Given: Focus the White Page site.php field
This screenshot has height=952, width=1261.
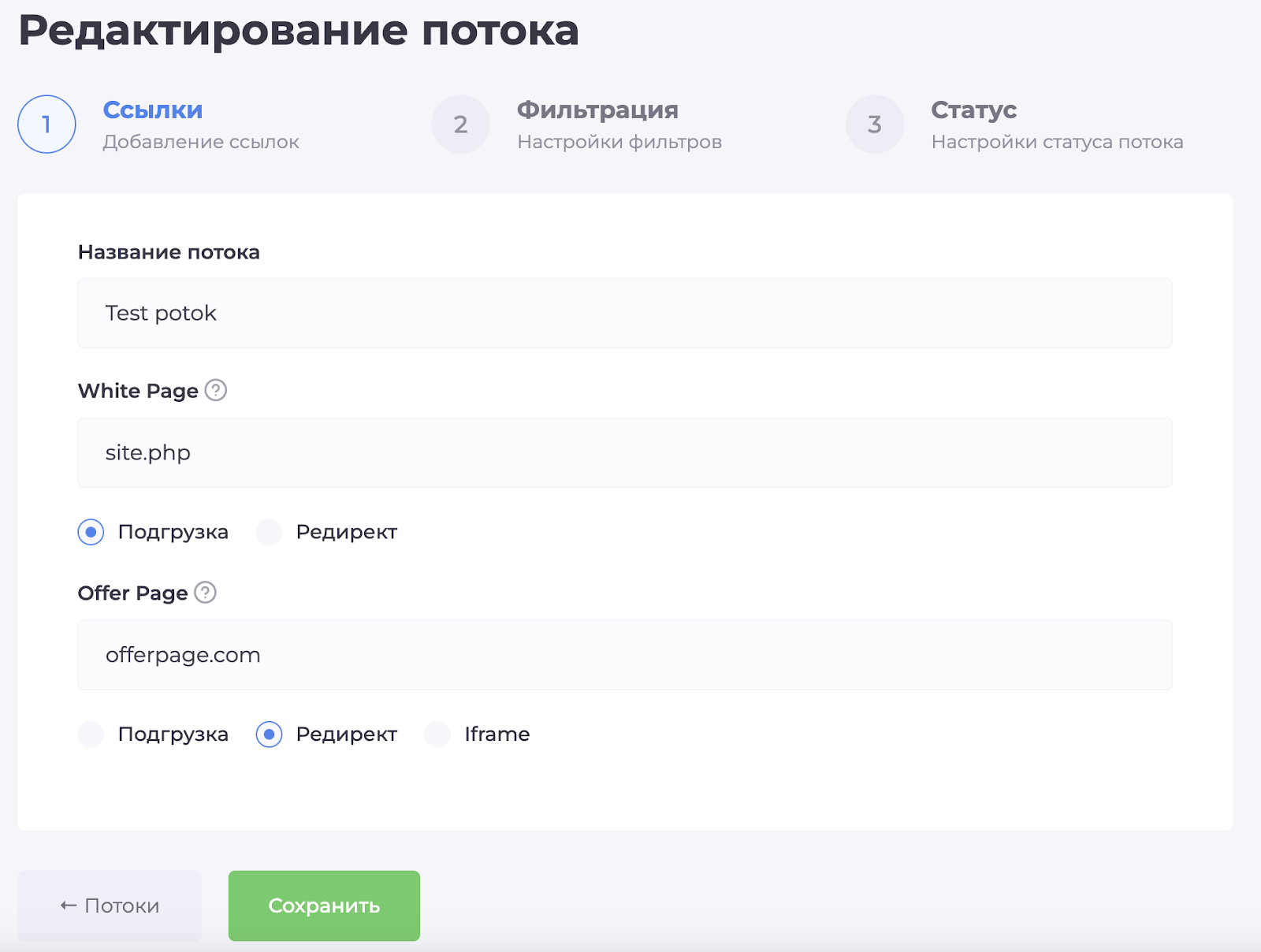Looking at the screenshot, I should tap(625, 452).
